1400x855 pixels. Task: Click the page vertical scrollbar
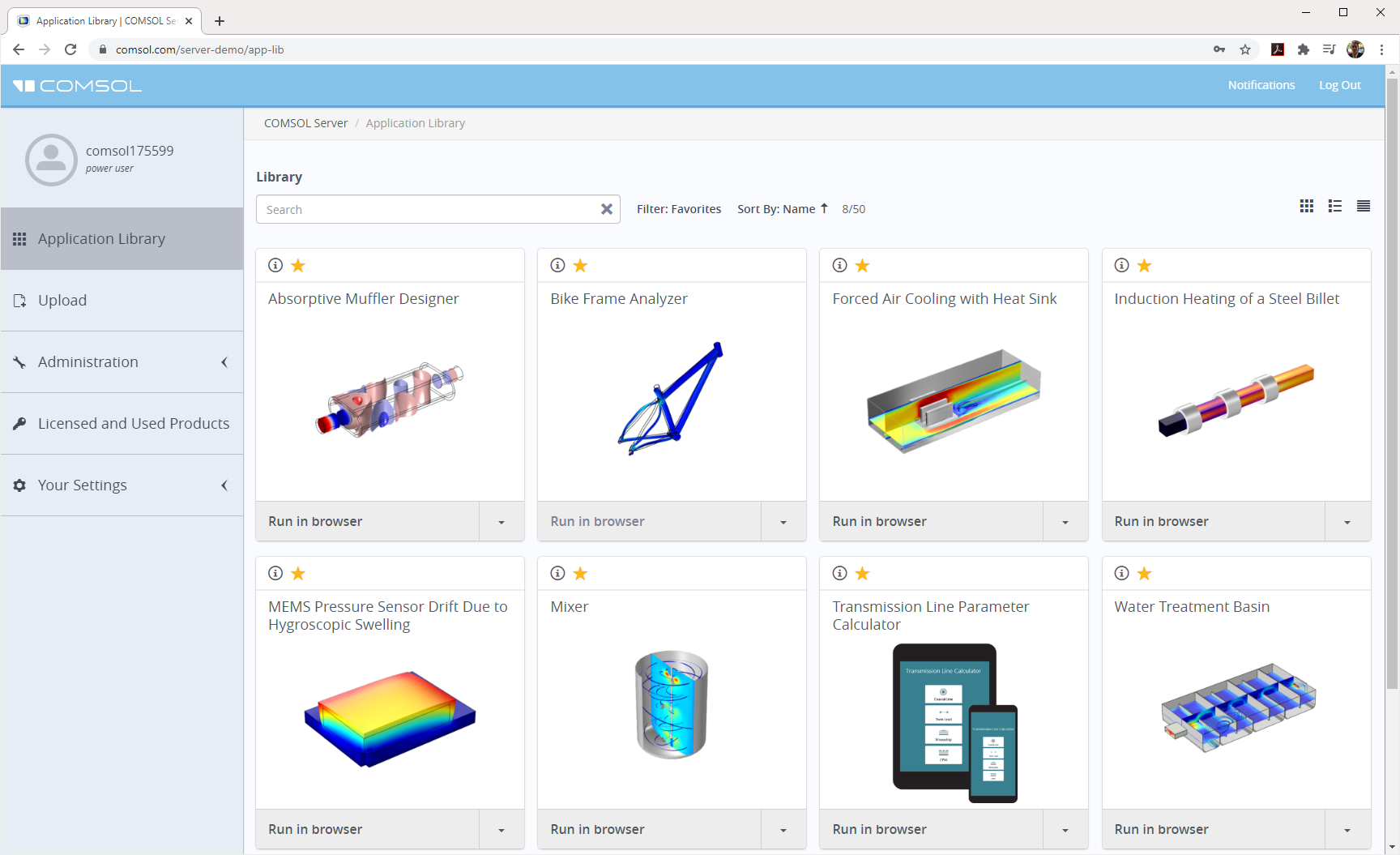[1393, 383]
